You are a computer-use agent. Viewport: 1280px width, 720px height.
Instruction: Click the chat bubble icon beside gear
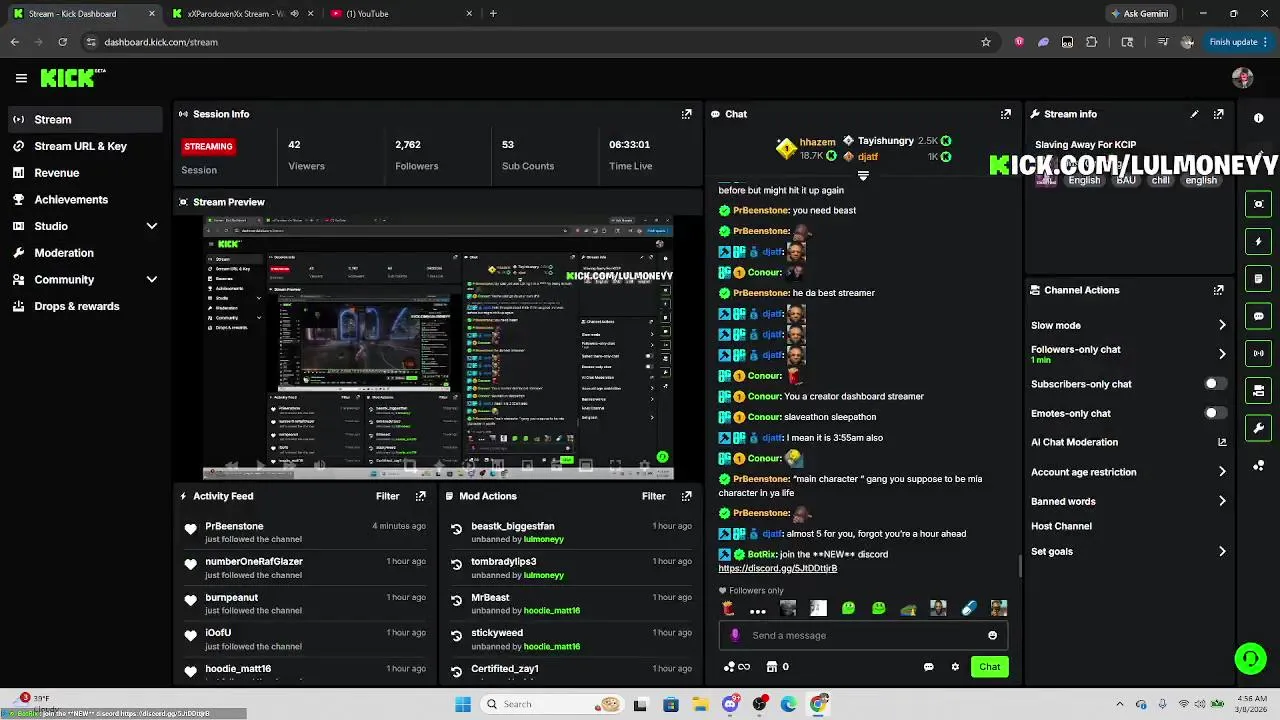[929, 667]
